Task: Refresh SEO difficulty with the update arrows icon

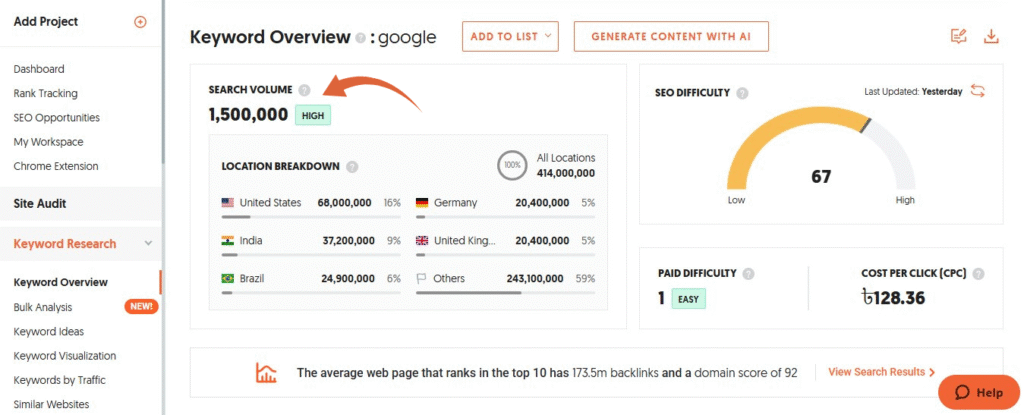Action: [978, 91]
